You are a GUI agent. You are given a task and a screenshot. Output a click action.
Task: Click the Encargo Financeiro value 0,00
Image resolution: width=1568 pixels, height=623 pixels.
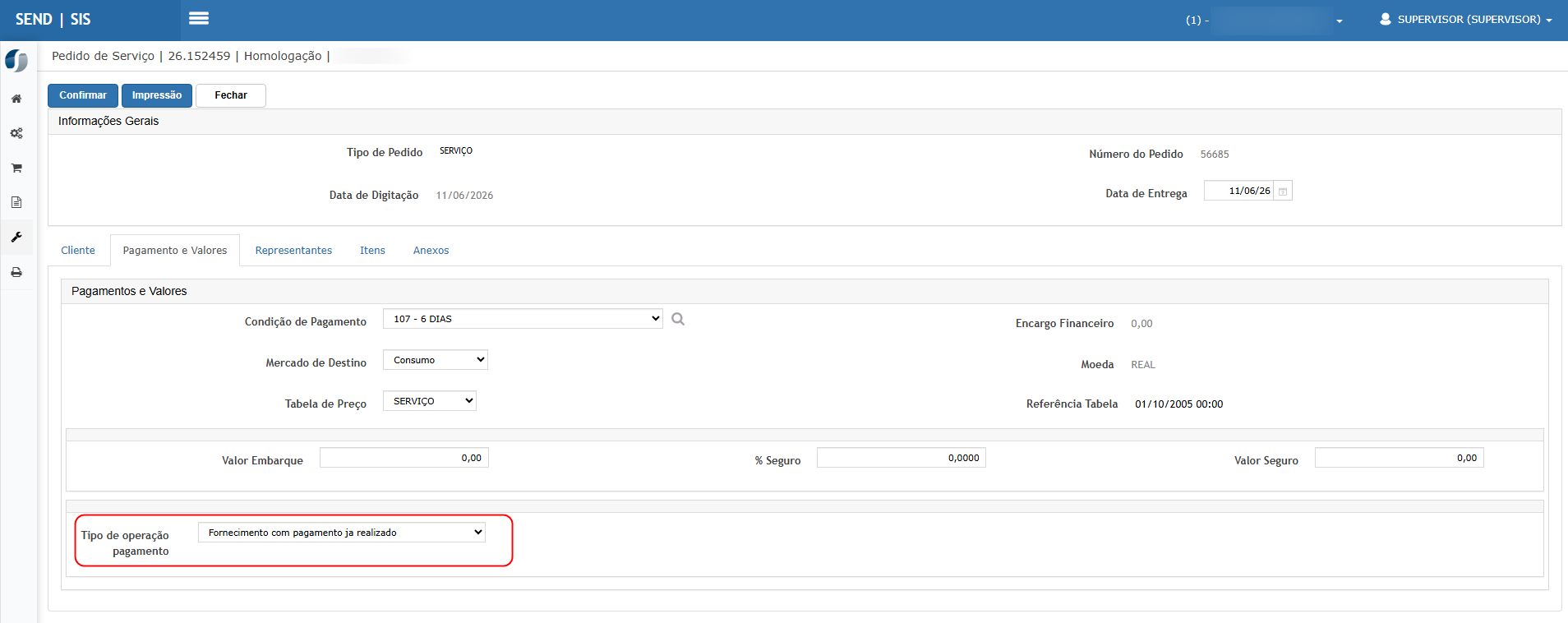click(1141, 324)
